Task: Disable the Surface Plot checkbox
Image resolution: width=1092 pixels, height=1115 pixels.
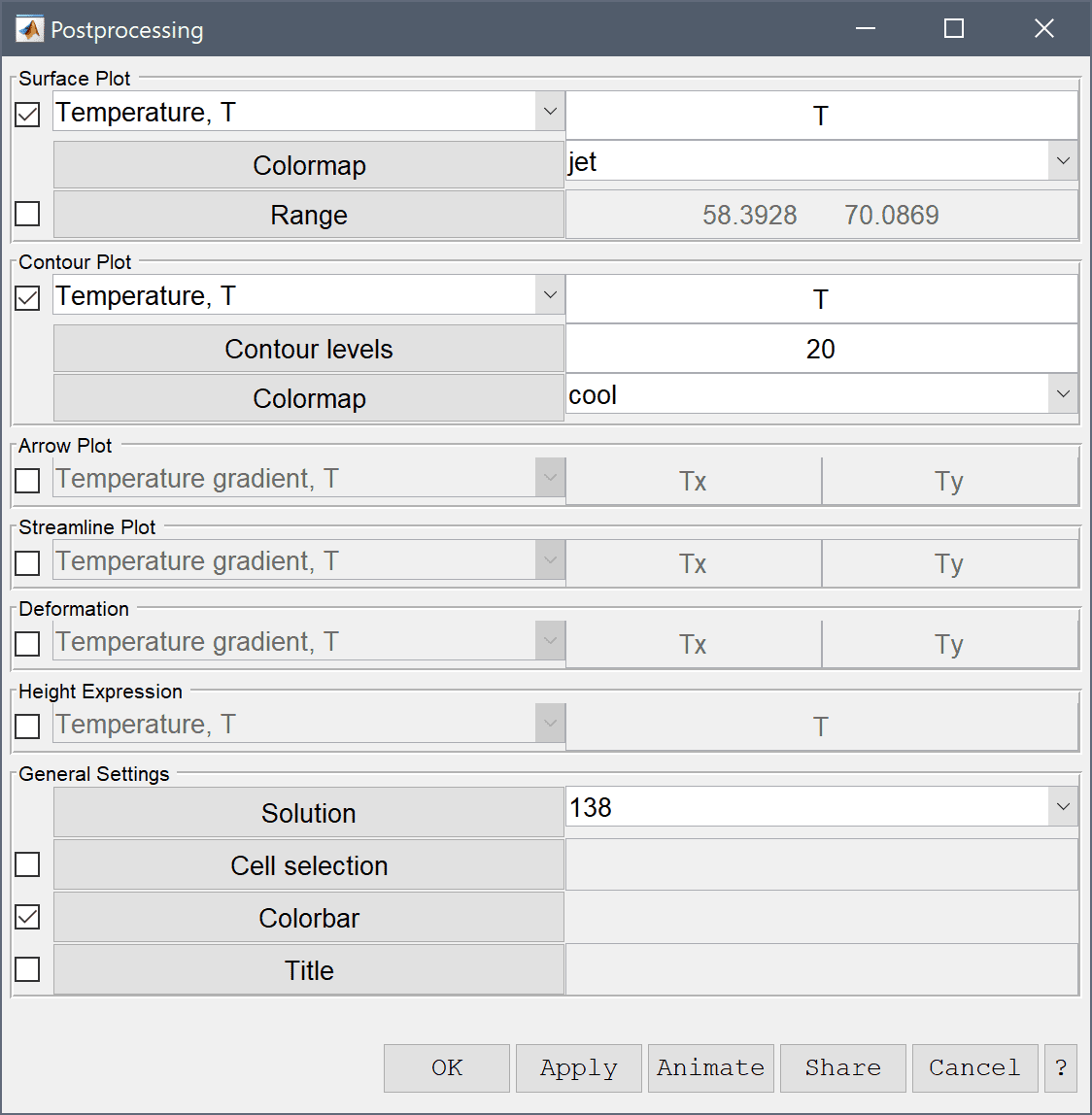Action: click(x=27, y=114)
